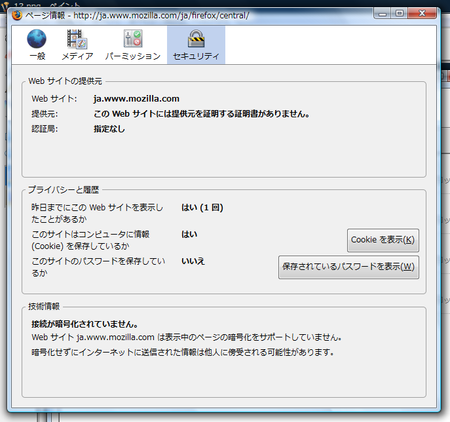Click the Web サイトの提供元 group heading
This screenshot has height=422, width=450.
pos(65,81)
